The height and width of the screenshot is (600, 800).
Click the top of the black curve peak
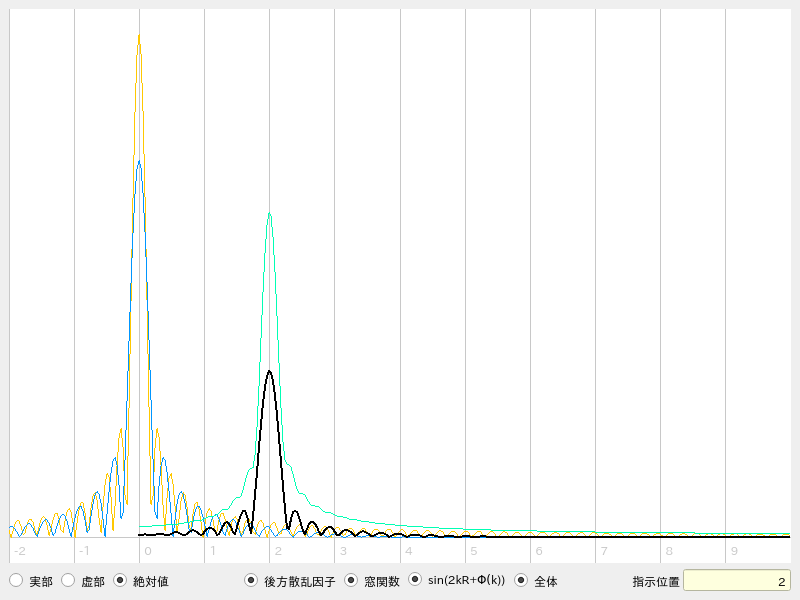(x=269, y=371)
